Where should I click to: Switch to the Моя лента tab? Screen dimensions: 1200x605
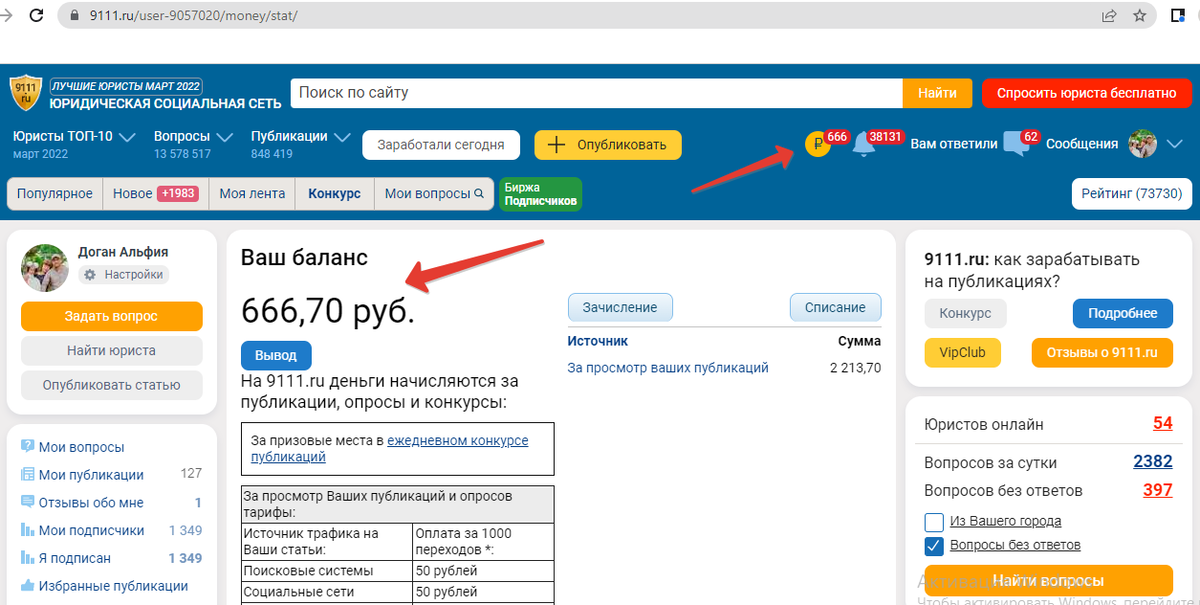click(x=252, y=194)
